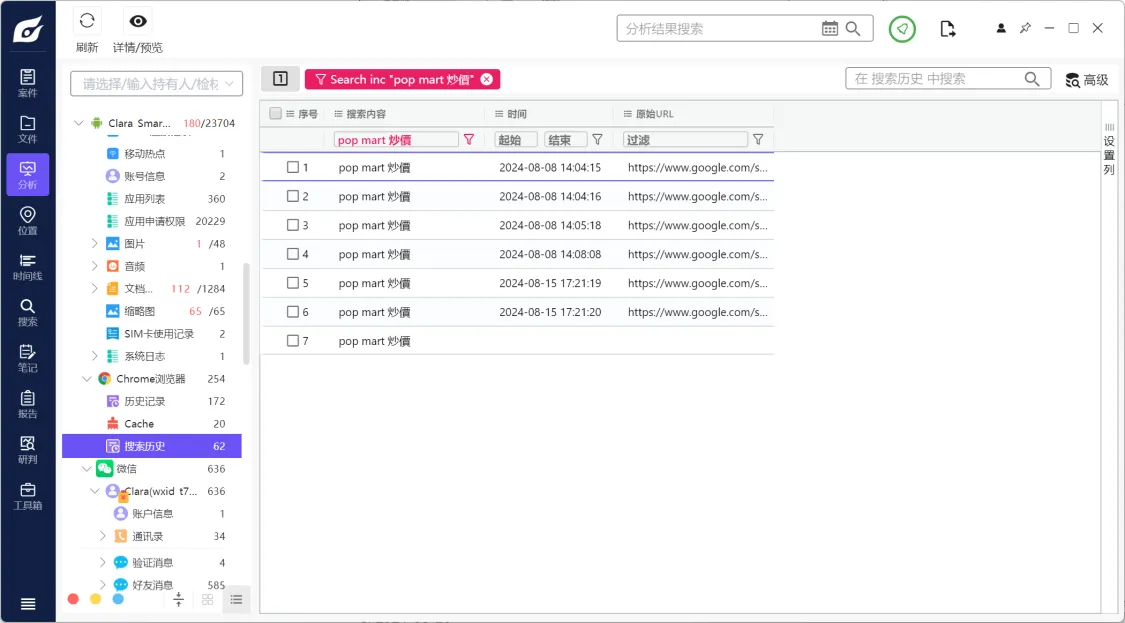Switch to grid view icon at tree bottom

pos(207,600)
